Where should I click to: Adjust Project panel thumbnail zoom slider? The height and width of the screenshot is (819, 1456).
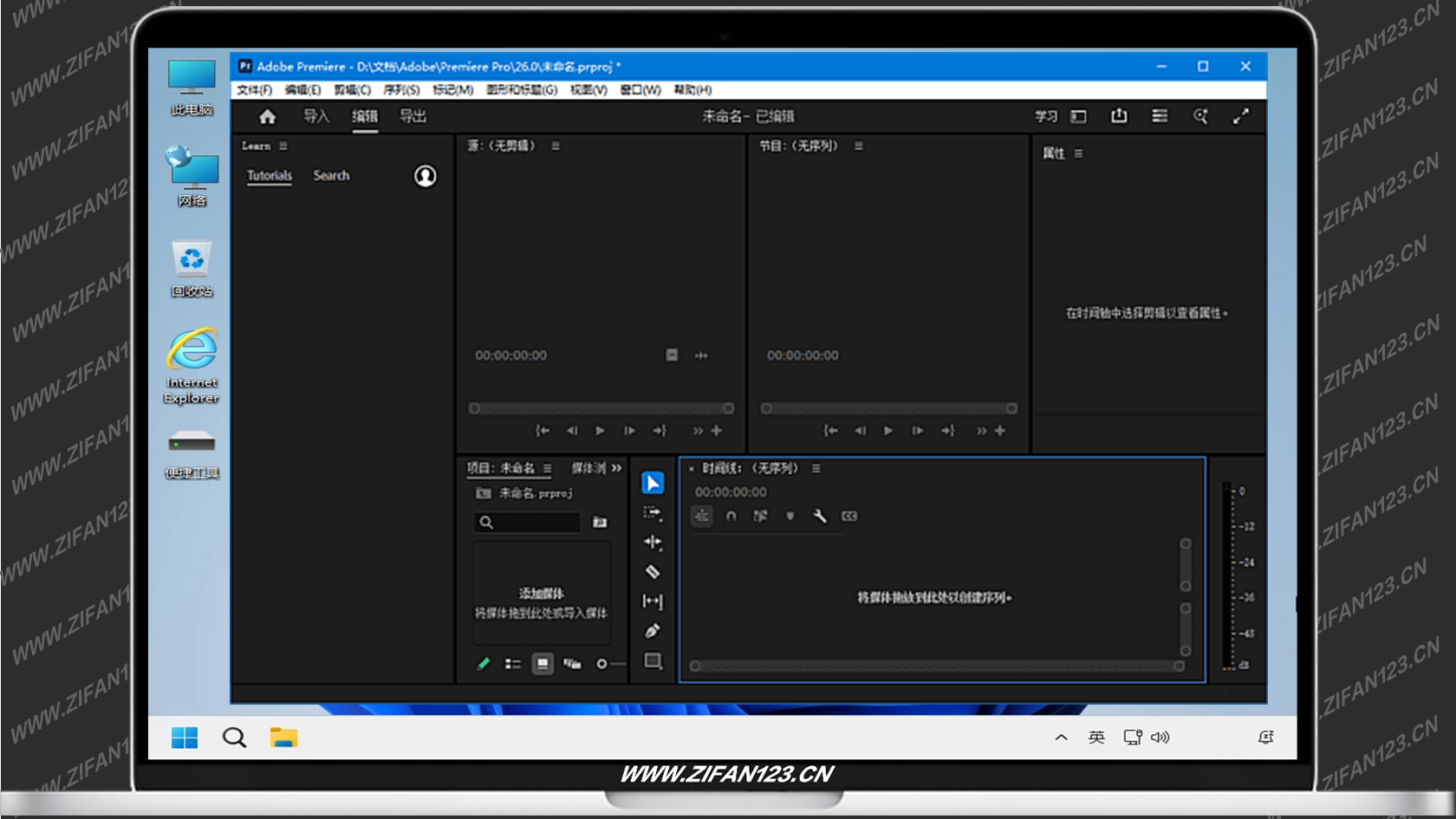pyautogui.click(x=610, y=664)
